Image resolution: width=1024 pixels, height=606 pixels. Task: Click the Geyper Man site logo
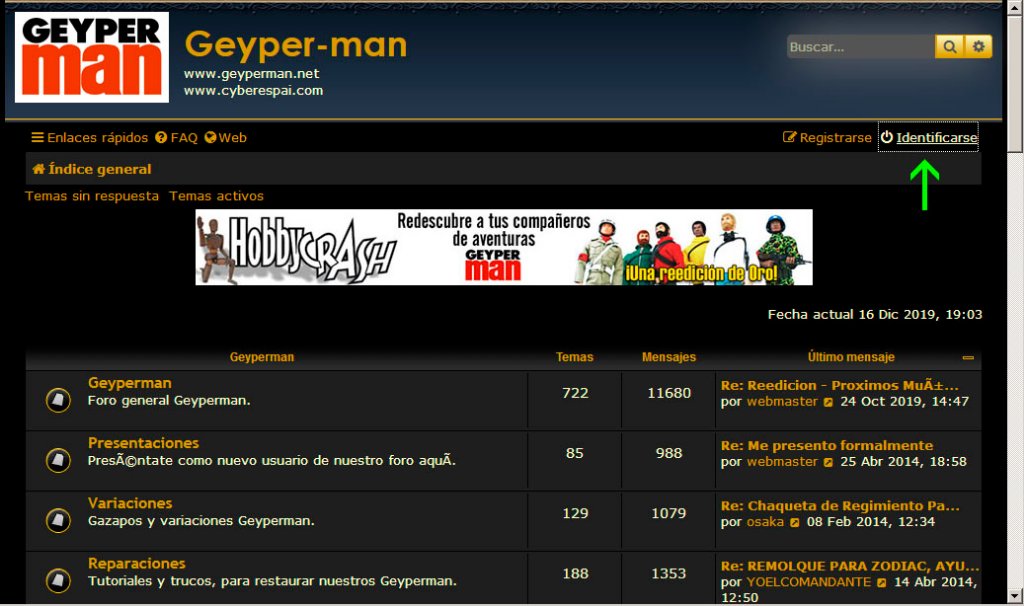point(92,57)
